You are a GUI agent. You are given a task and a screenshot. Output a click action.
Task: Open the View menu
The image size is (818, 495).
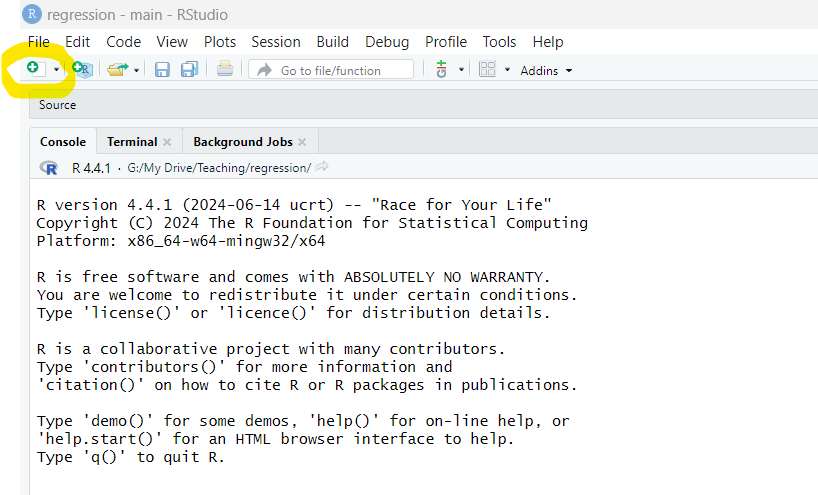pos(172,42)
